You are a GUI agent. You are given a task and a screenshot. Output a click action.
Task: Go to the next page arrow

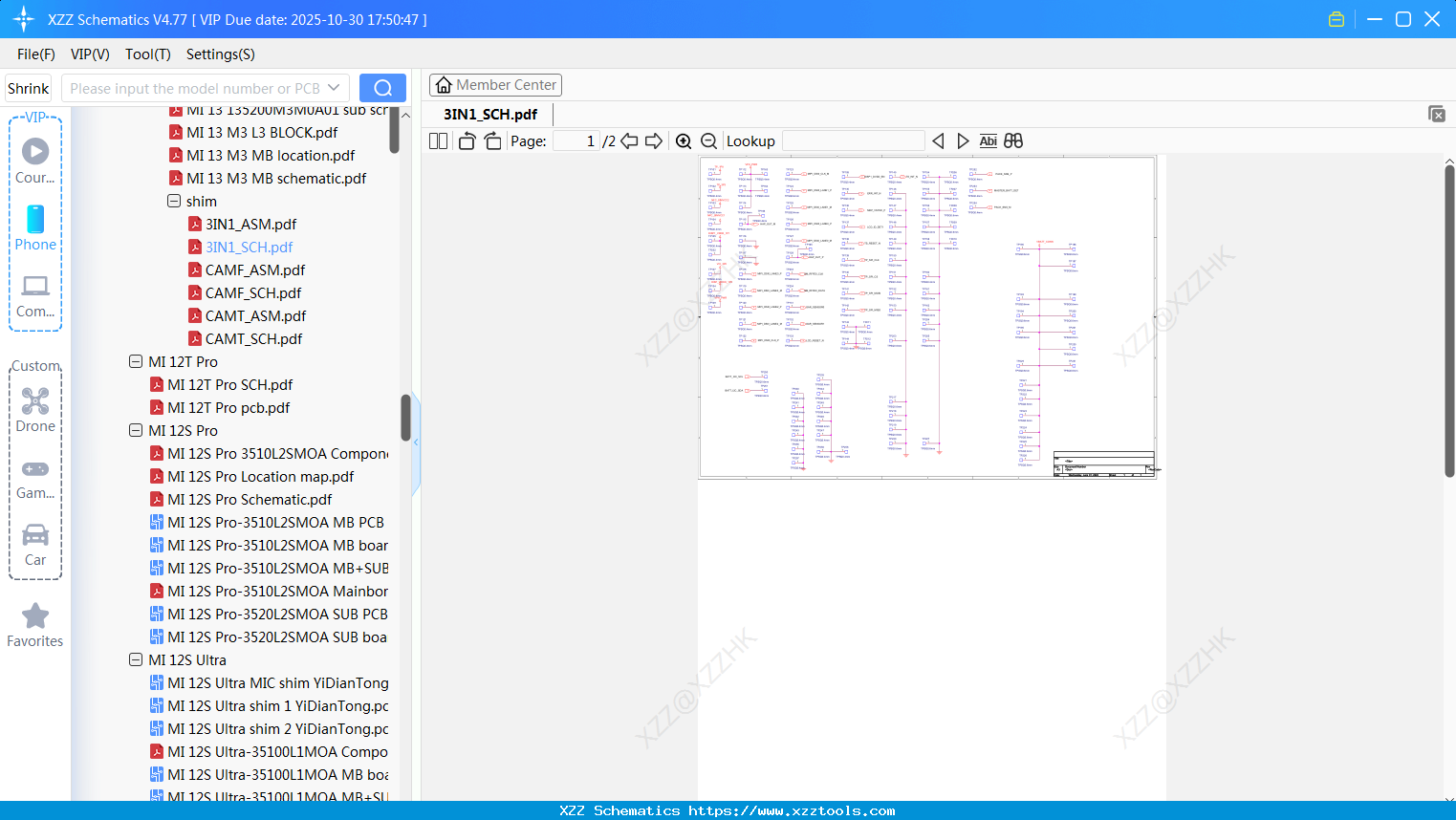pyautogui.click(x=654, y=141)
